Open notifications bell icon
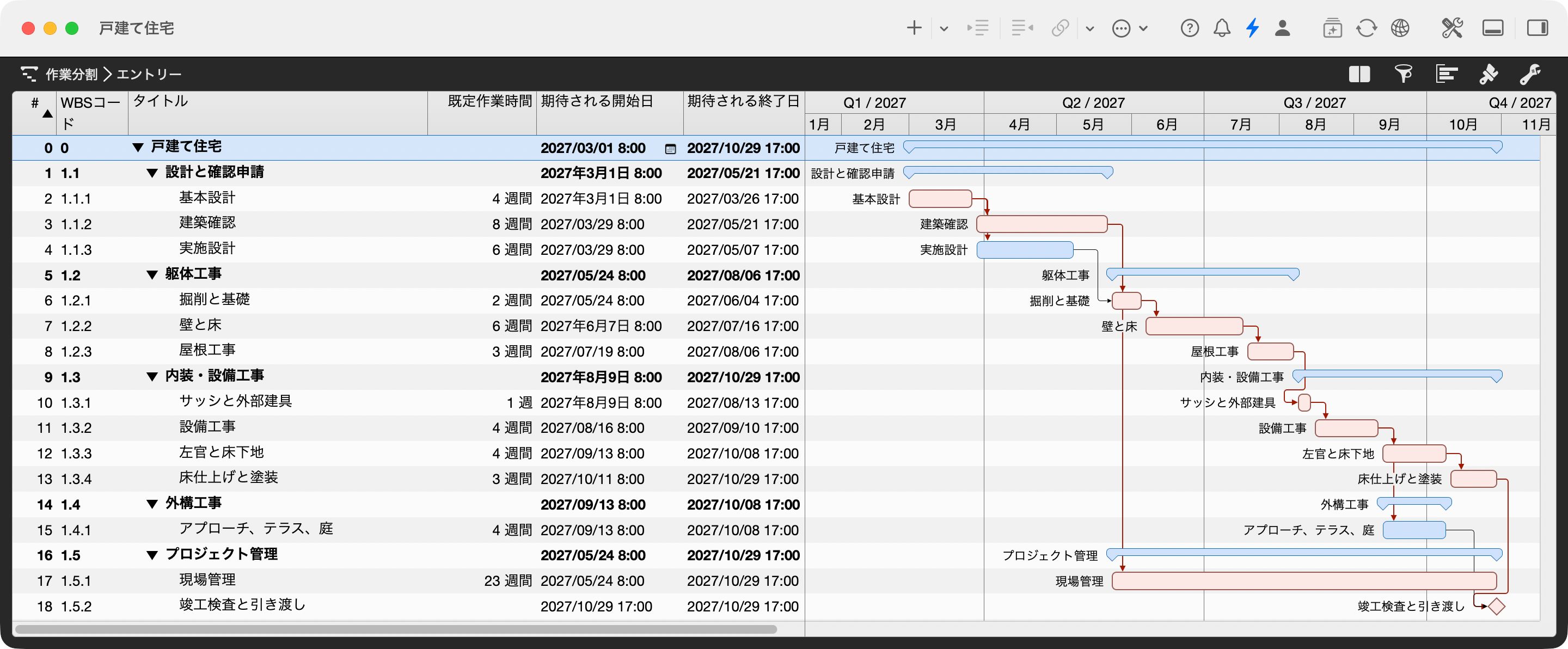Viewport: 1568px width, 649px height. [x=1222, y=28]
